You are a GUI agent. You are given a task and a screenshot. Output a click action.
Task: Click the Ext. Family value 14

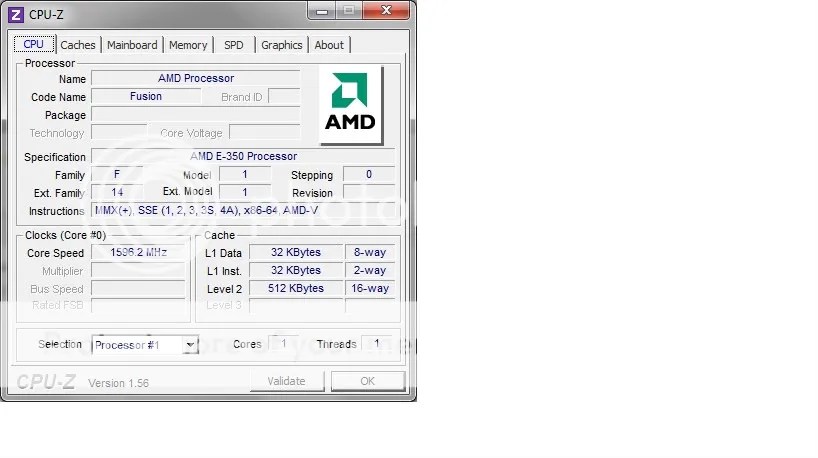pos(117,192)
